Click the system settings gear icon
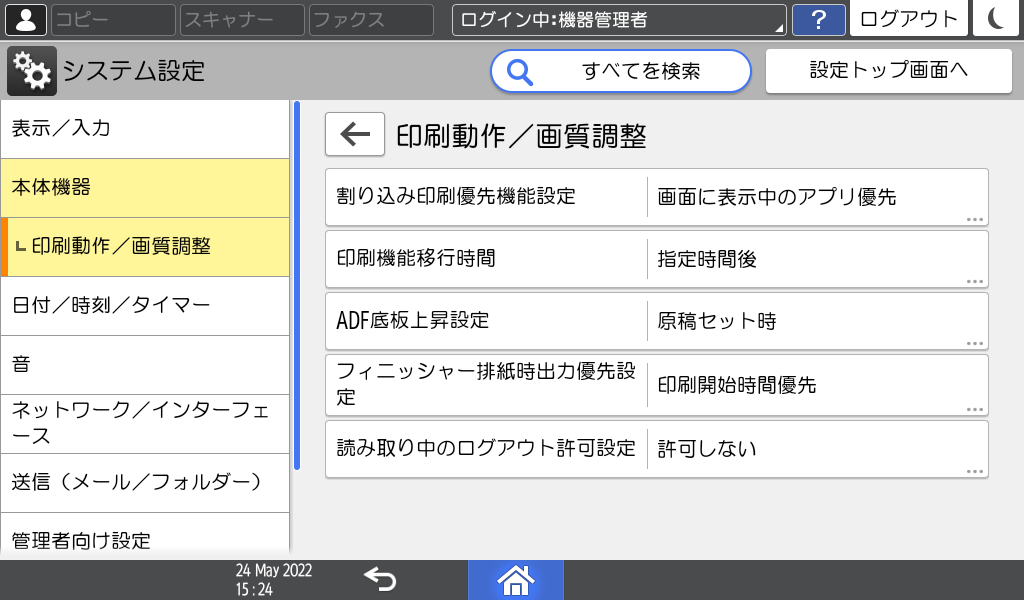This screenshot has height=600, width=1024. [x=30, y=70]
